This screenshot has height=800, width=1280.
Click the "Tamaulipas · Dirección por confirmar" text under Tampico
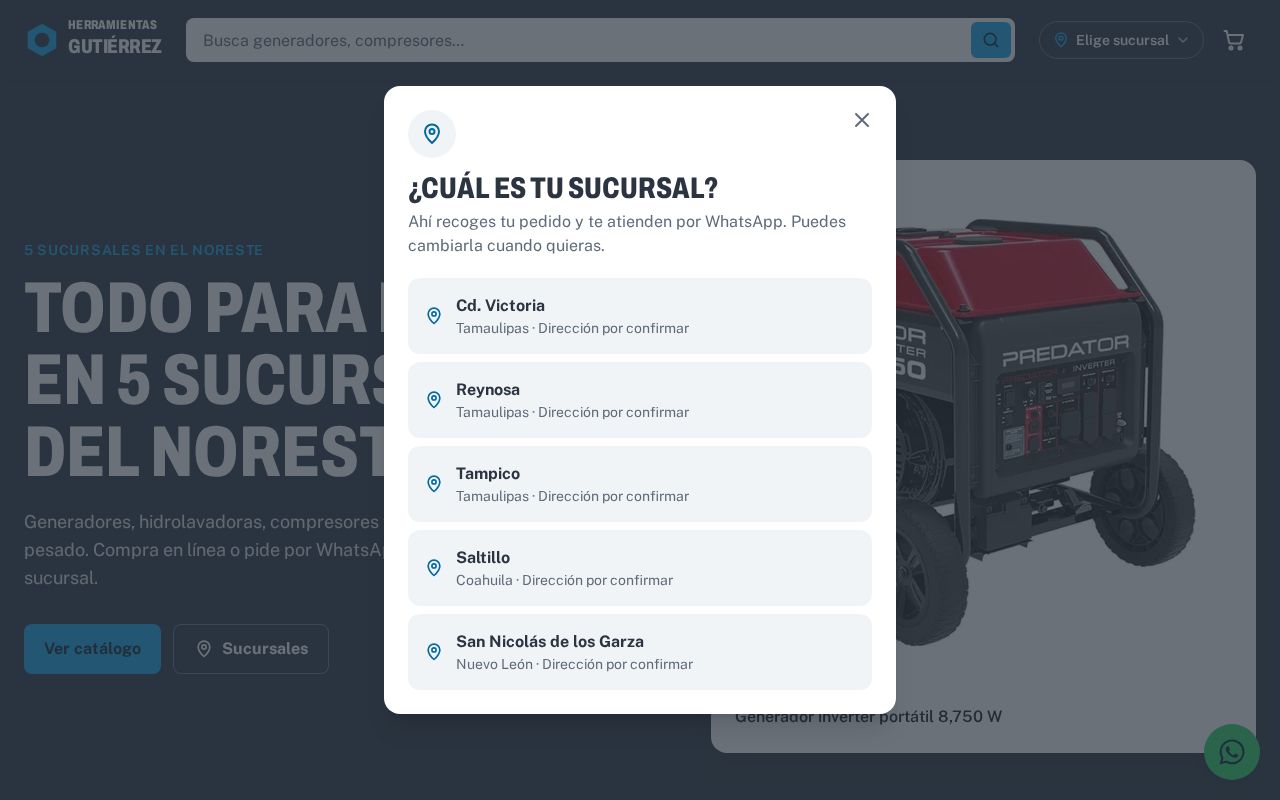[572, 496]
